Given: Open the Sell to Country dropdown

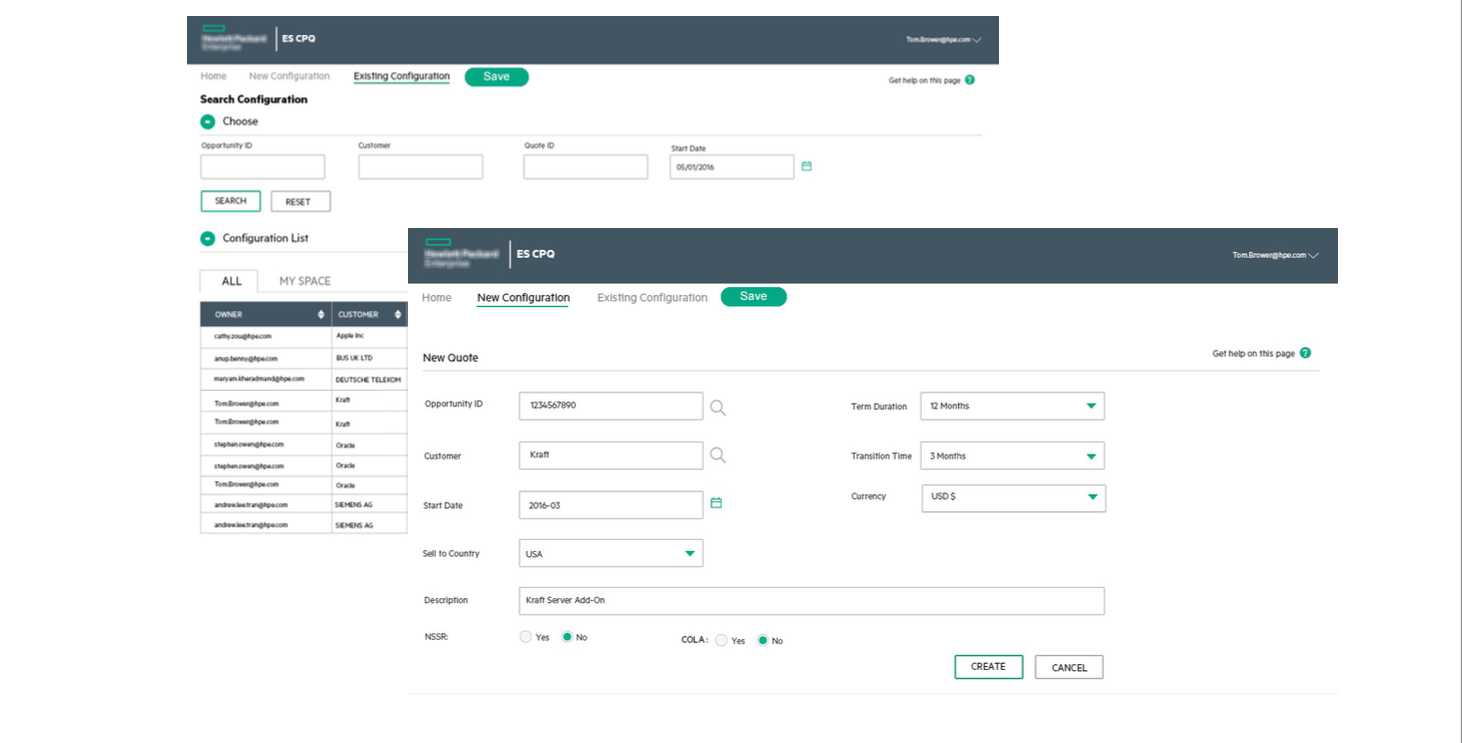Looking at the screenshot, I should click(611, 553).
